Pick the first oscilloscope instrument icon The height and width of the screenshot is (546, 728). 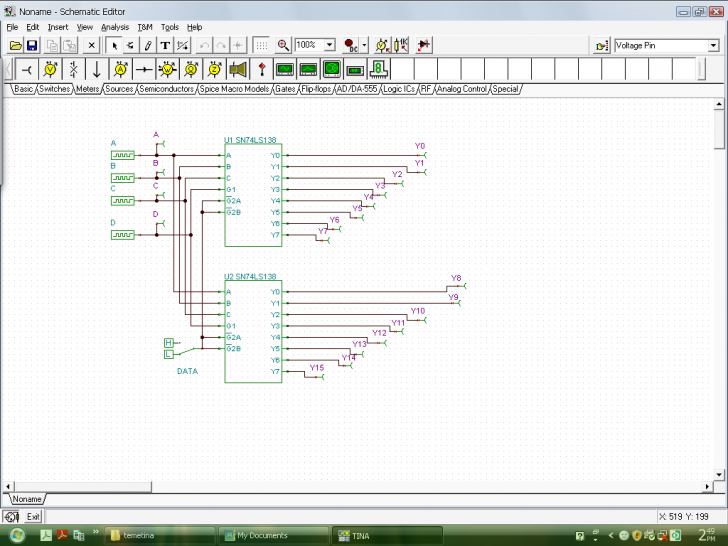pos(285,70)
